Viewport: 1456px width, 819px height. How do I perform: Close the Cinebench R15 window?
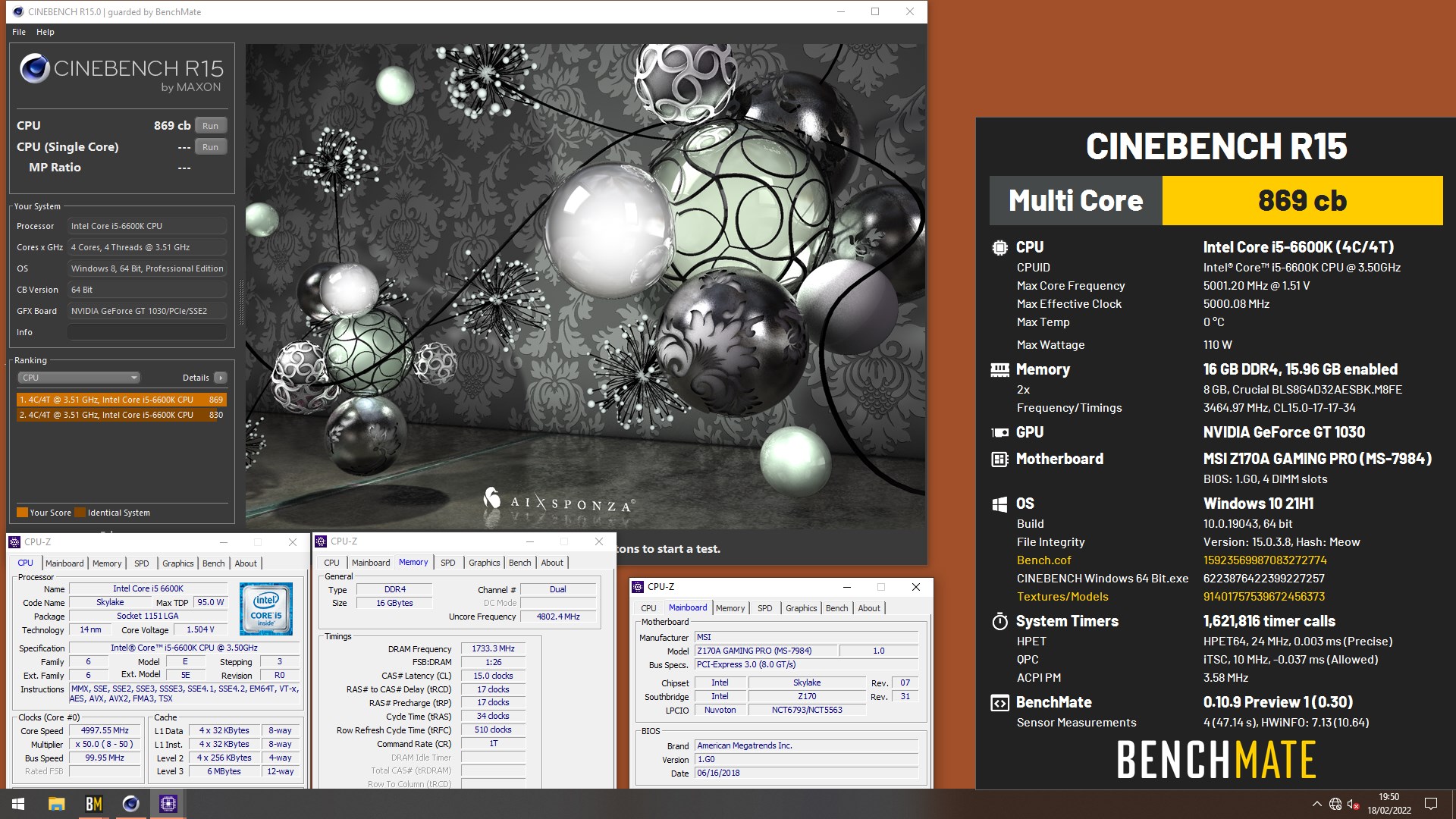point(910,11)
